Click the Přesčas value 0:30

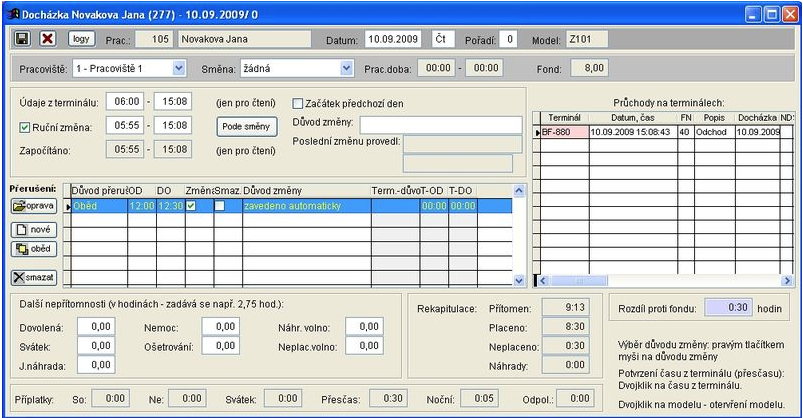[x=388, y=398]
